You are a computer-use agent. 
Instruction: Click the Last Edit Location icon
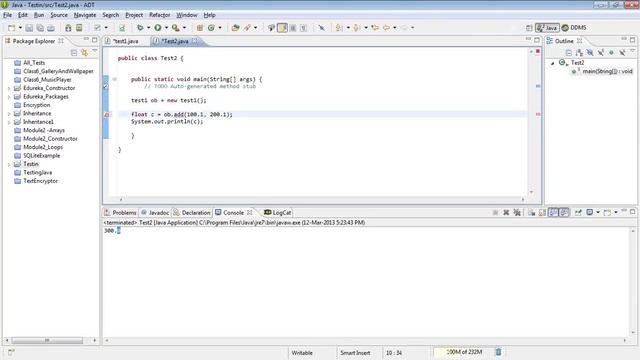(x=375, y=28)
